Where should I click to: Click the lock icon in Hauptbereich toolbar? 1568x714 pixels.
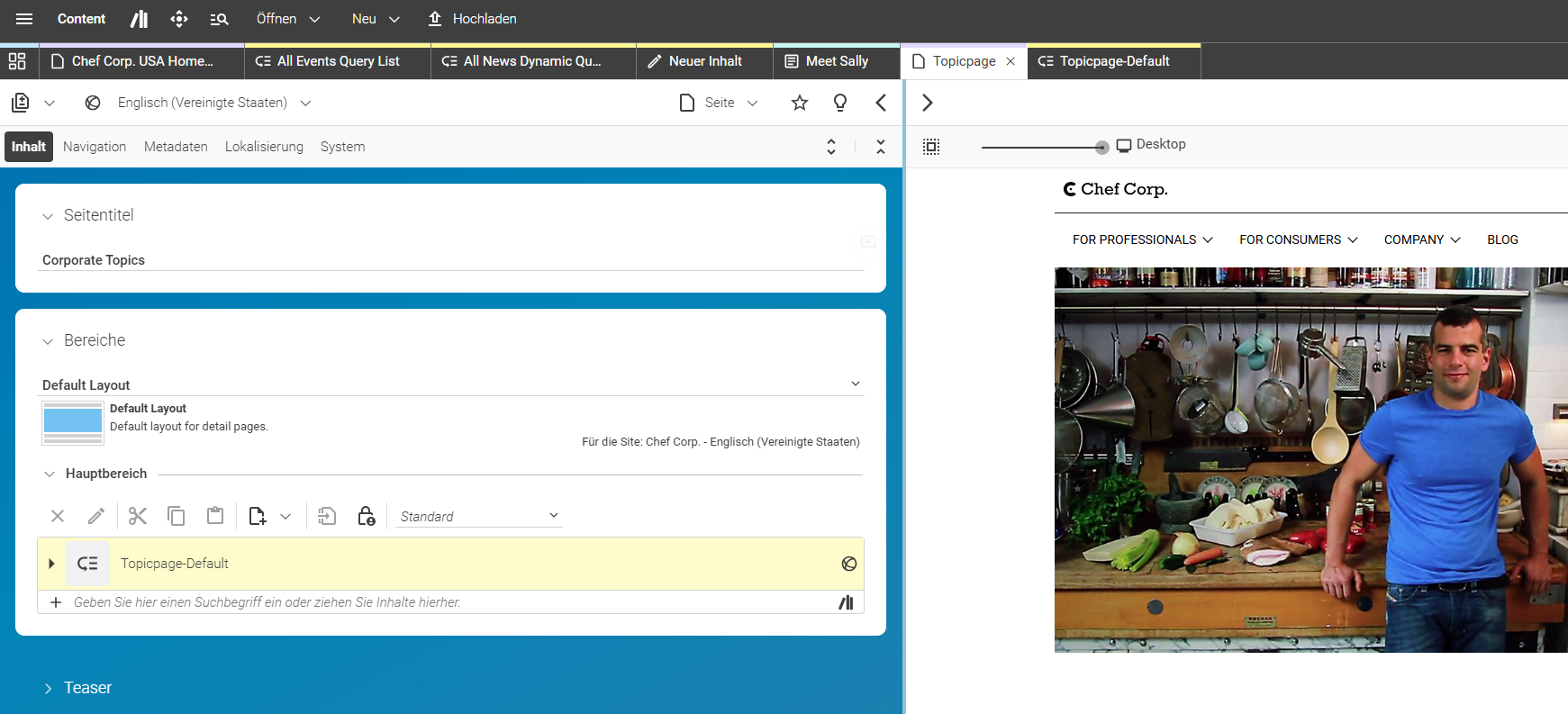[x=366, y=516]
